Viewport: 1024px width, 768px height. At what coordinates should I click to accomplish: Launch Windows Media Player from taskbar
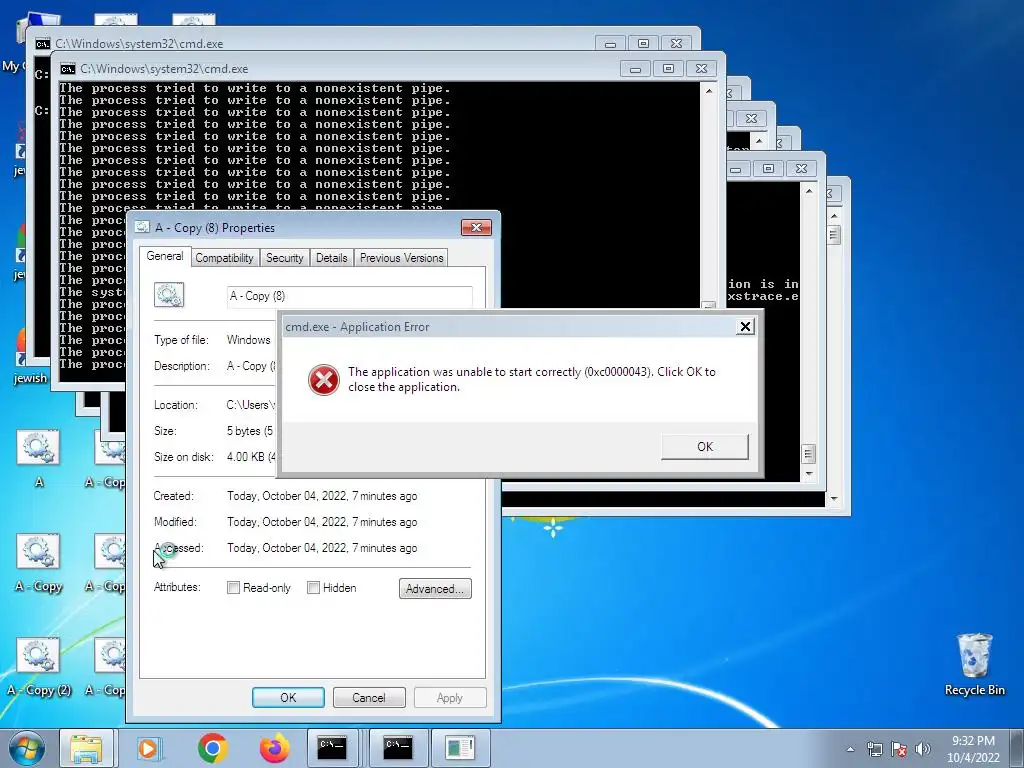click(148, 748)
